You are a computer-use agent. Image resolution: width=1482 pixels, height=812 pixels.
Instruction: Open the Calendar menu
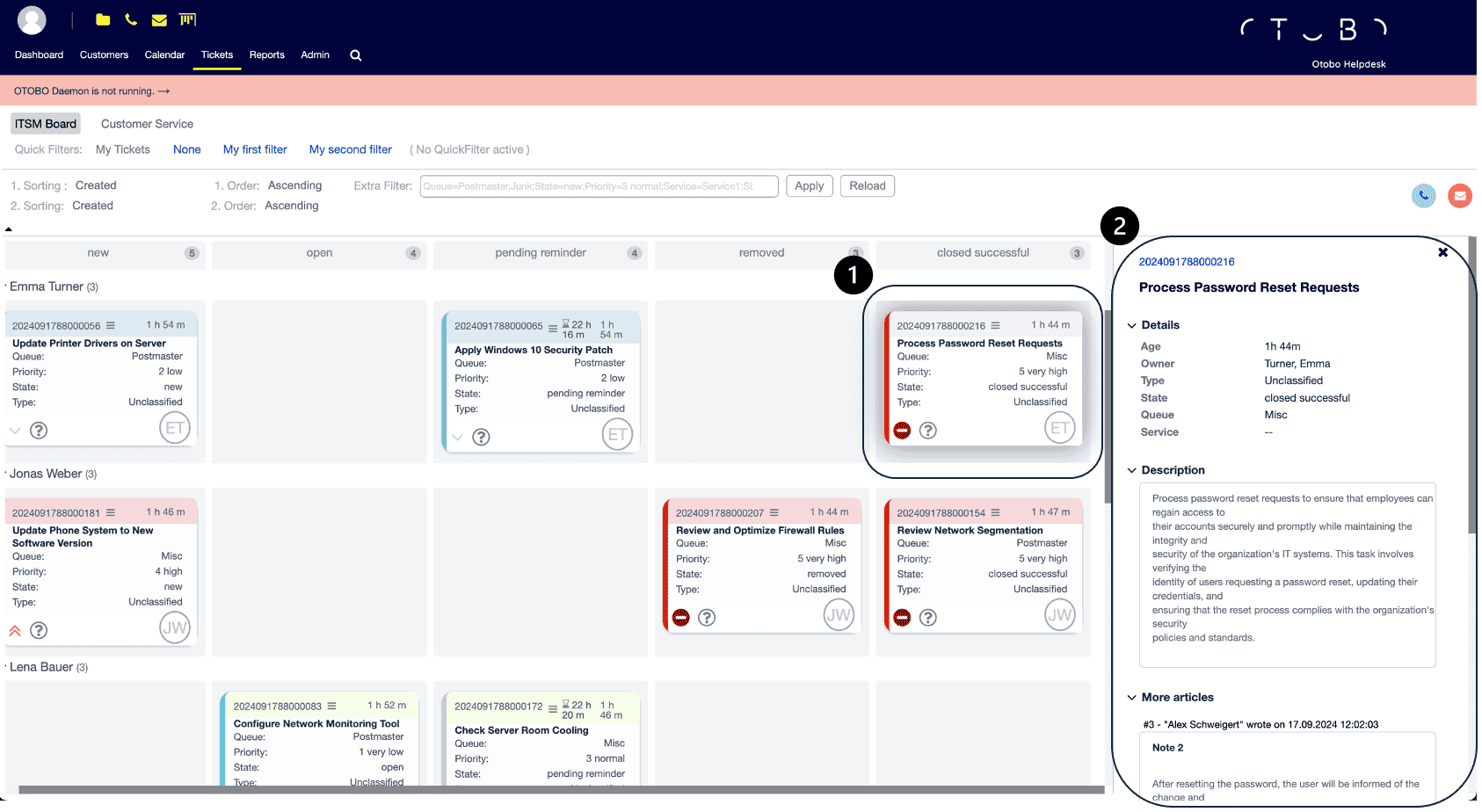coord(164,54)
